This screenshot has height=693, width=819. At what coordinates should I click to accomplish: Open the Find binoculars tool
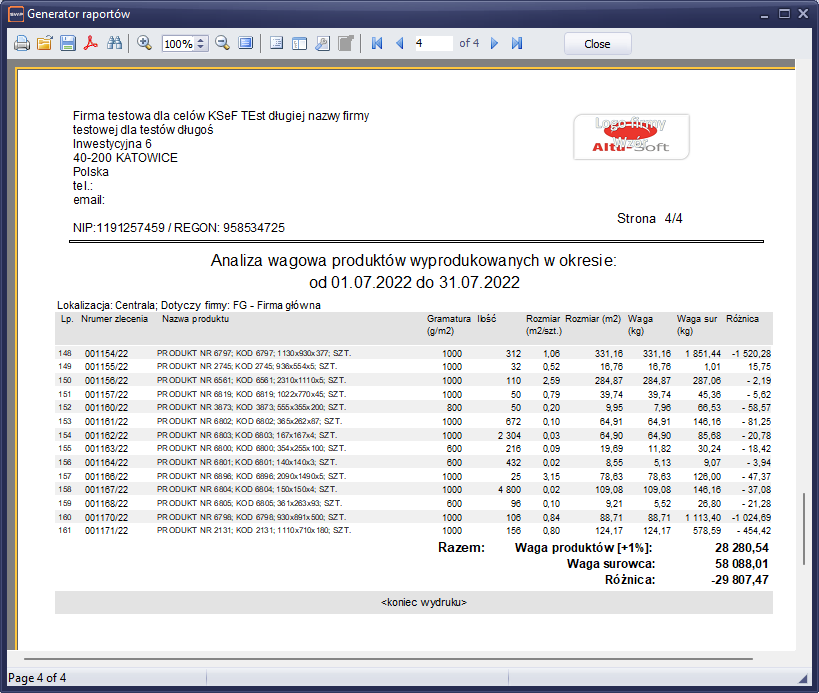click(114, 44)
